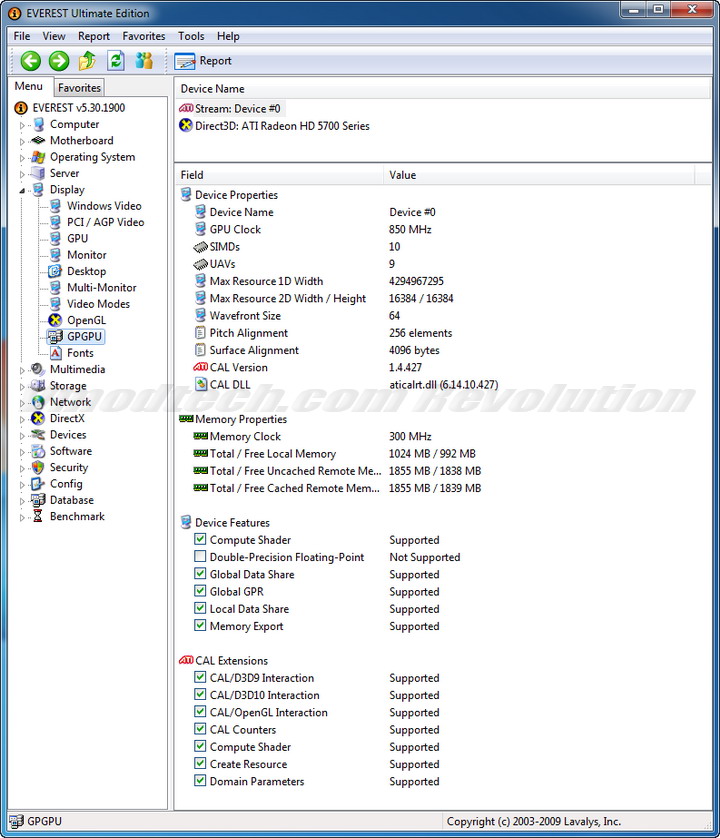The height and width of the screenshot is (838, 720).
Task: Select the Security shield icon
Action: (x=38, y=468)
